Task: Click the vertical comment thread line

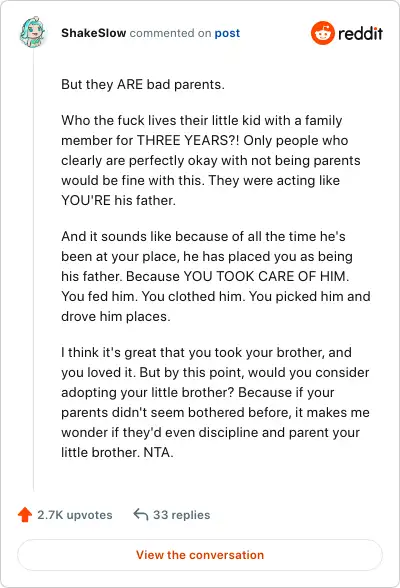Action: tap(33, 270)
